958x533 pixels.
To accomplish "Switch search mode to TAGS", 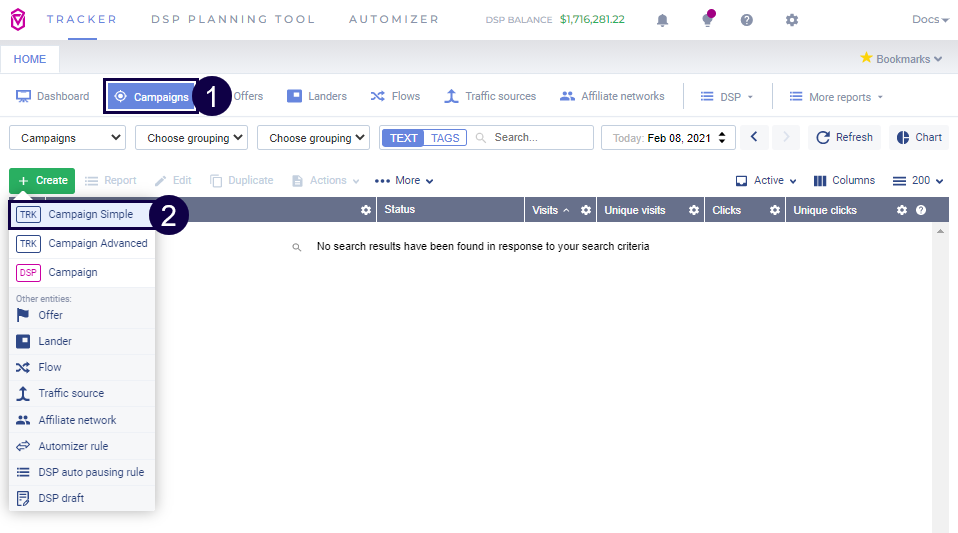I will click(445, 138).
